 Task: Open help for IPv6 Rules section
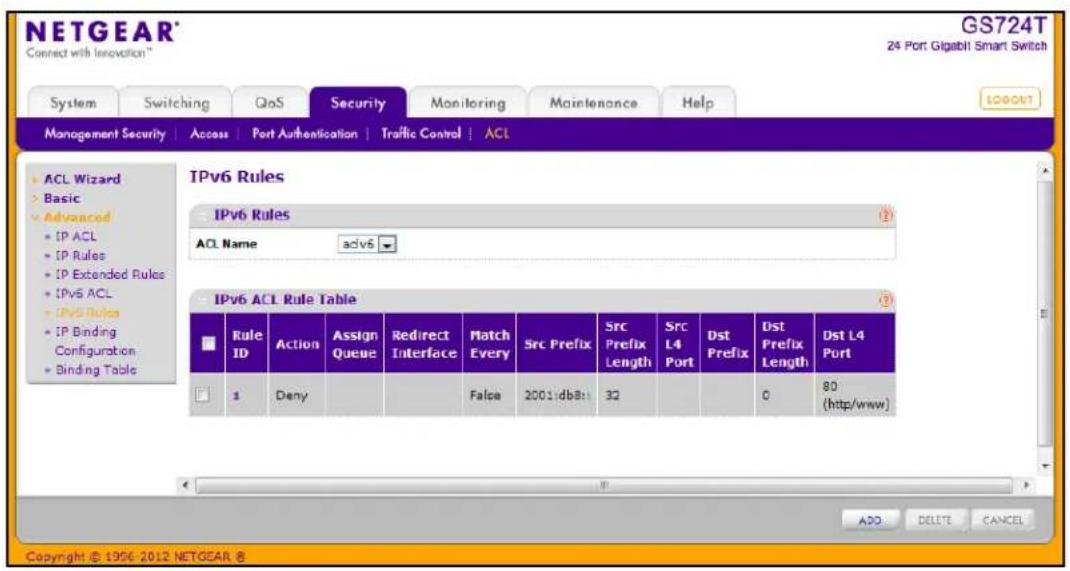[888, 216]
